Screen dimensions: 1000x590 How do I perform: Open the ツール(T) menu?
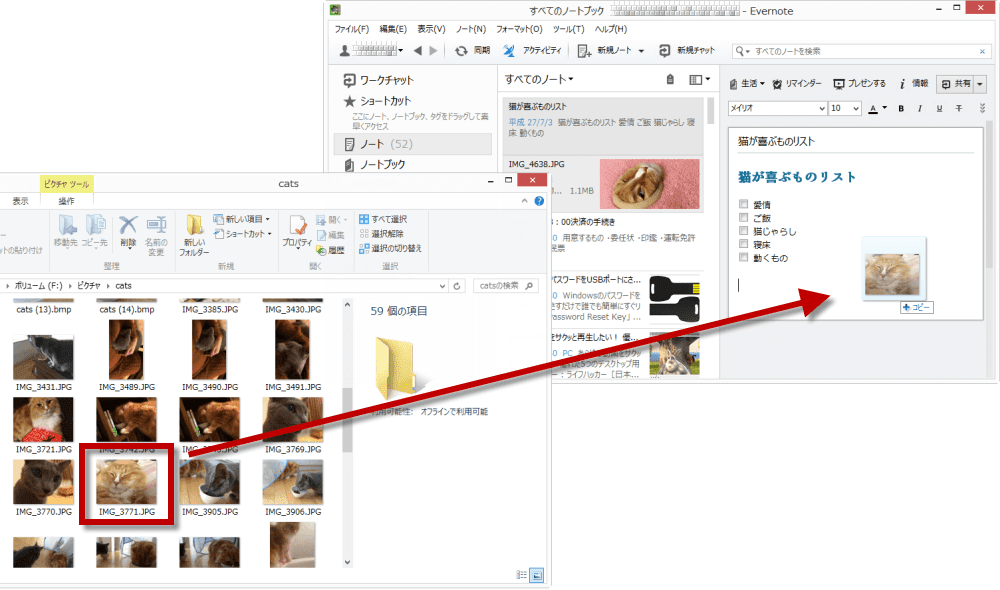568,29
